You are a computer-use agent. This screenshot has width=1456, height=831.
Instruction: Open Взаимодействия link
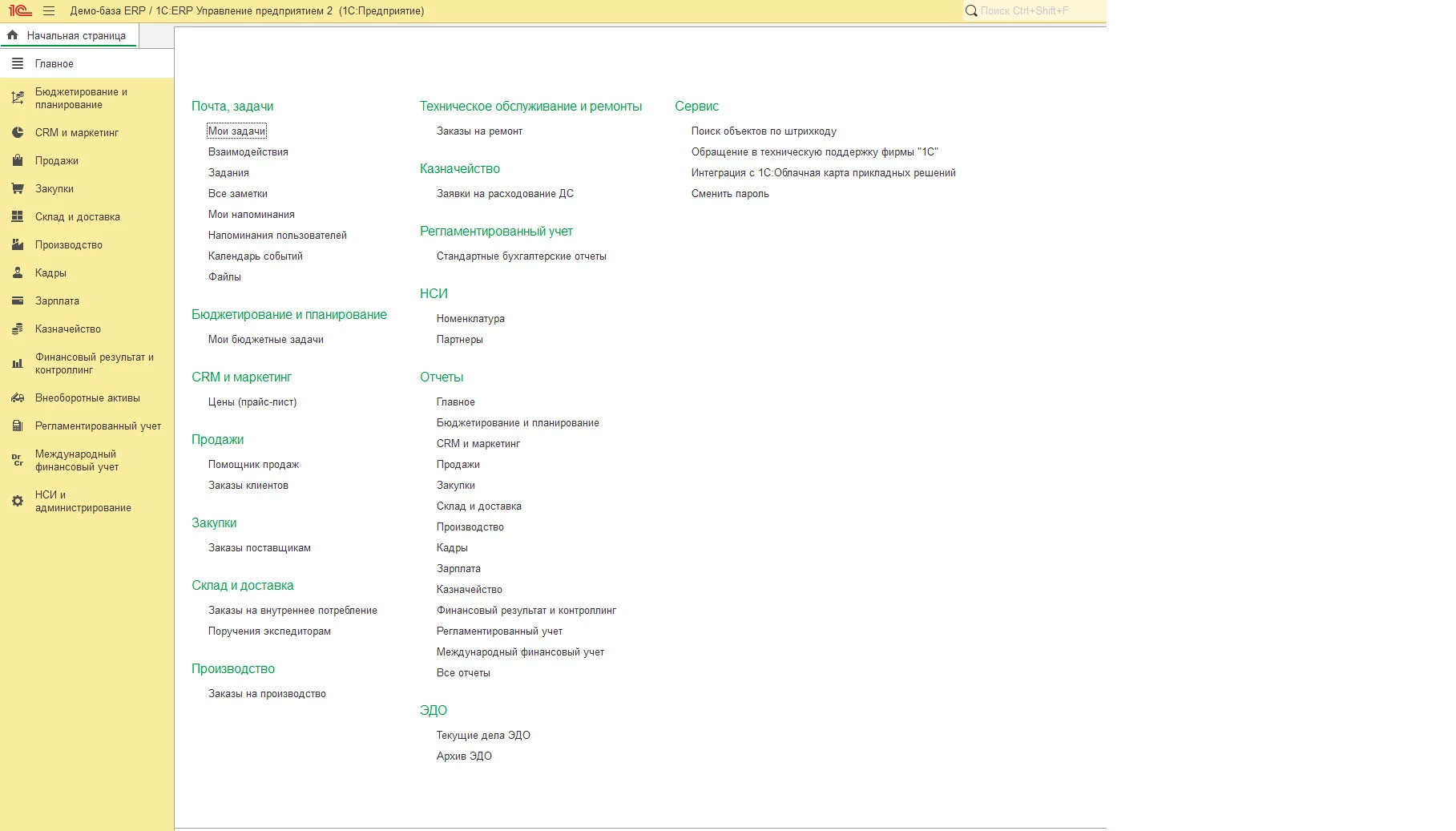(x=248, y=151)
